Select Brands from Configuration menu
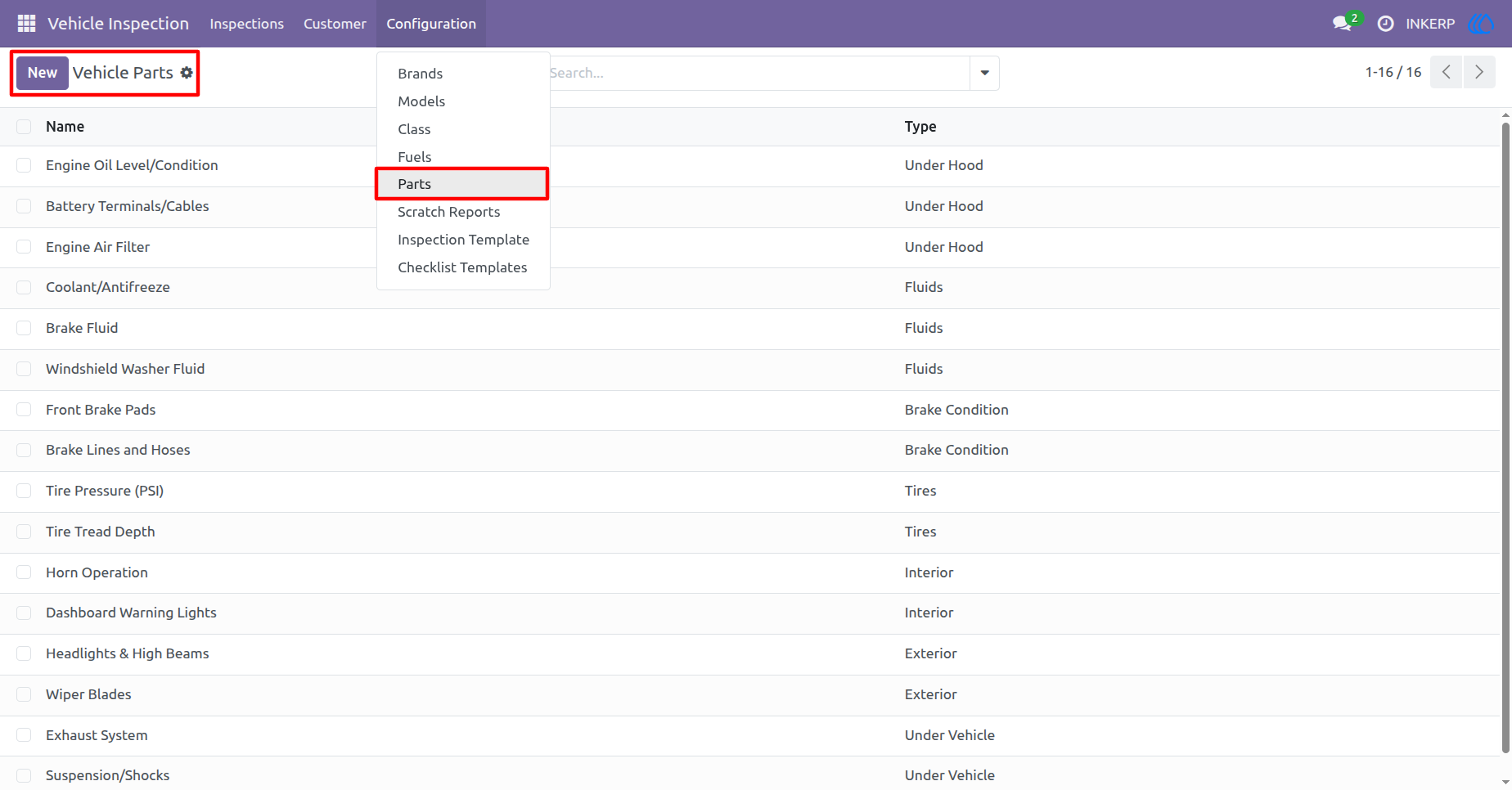The height and width of the screenshot is (790, 1512). coord(463,74)
